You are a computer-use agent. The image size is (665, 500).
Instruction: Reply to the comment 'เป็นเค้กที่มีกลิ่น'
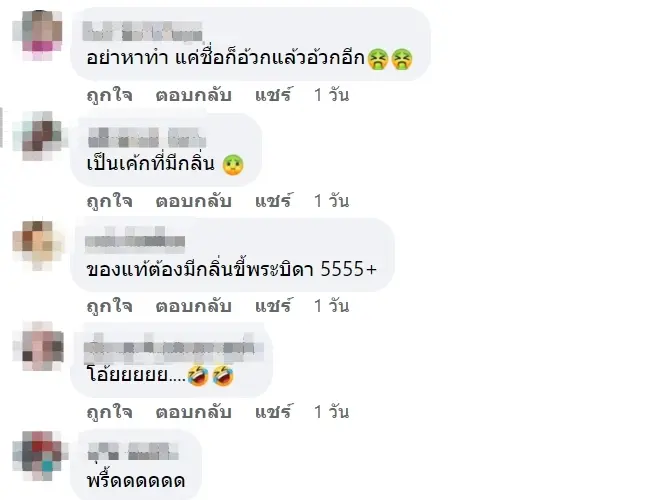[193, 201]
